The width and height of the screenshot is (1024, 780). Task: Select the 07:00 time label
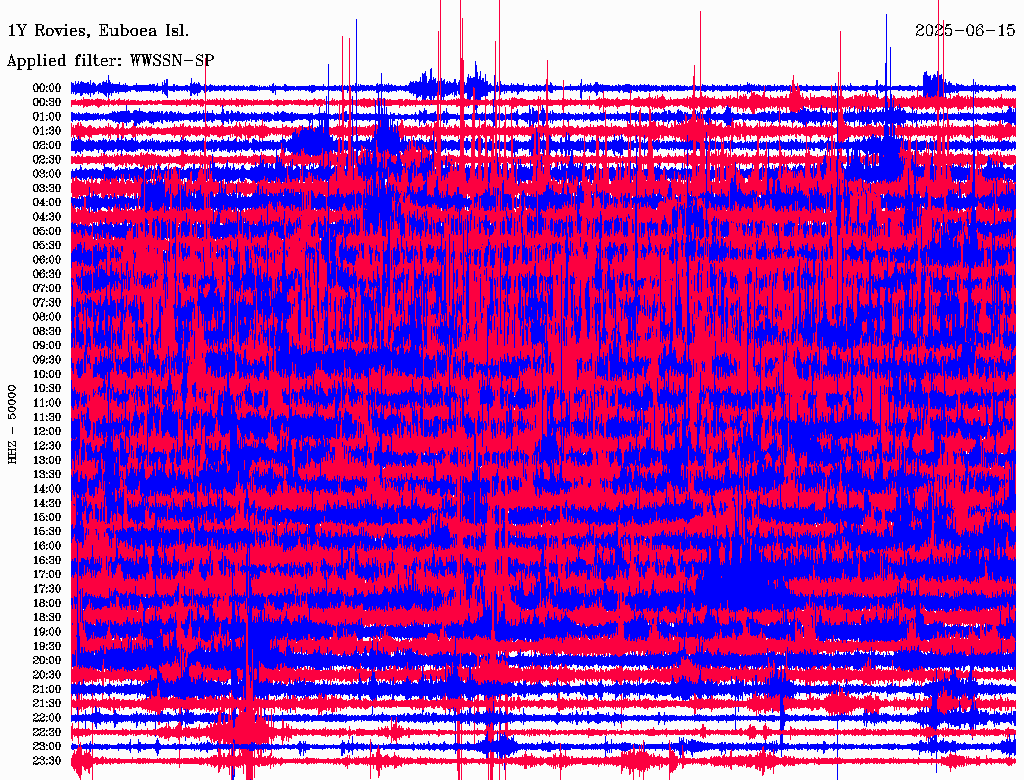click(47, 289)
